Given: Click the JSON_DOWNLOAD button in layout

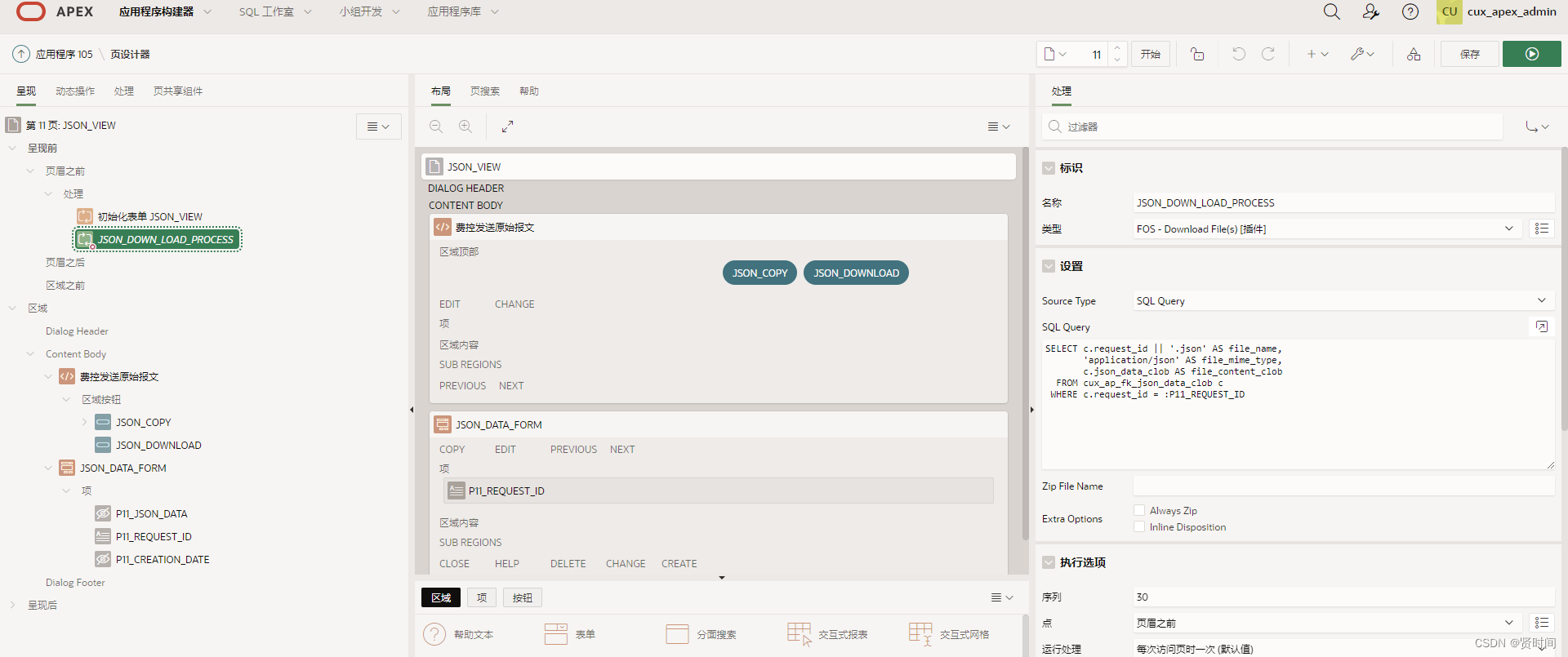Looking at the screenshot, I should point(856,273).
